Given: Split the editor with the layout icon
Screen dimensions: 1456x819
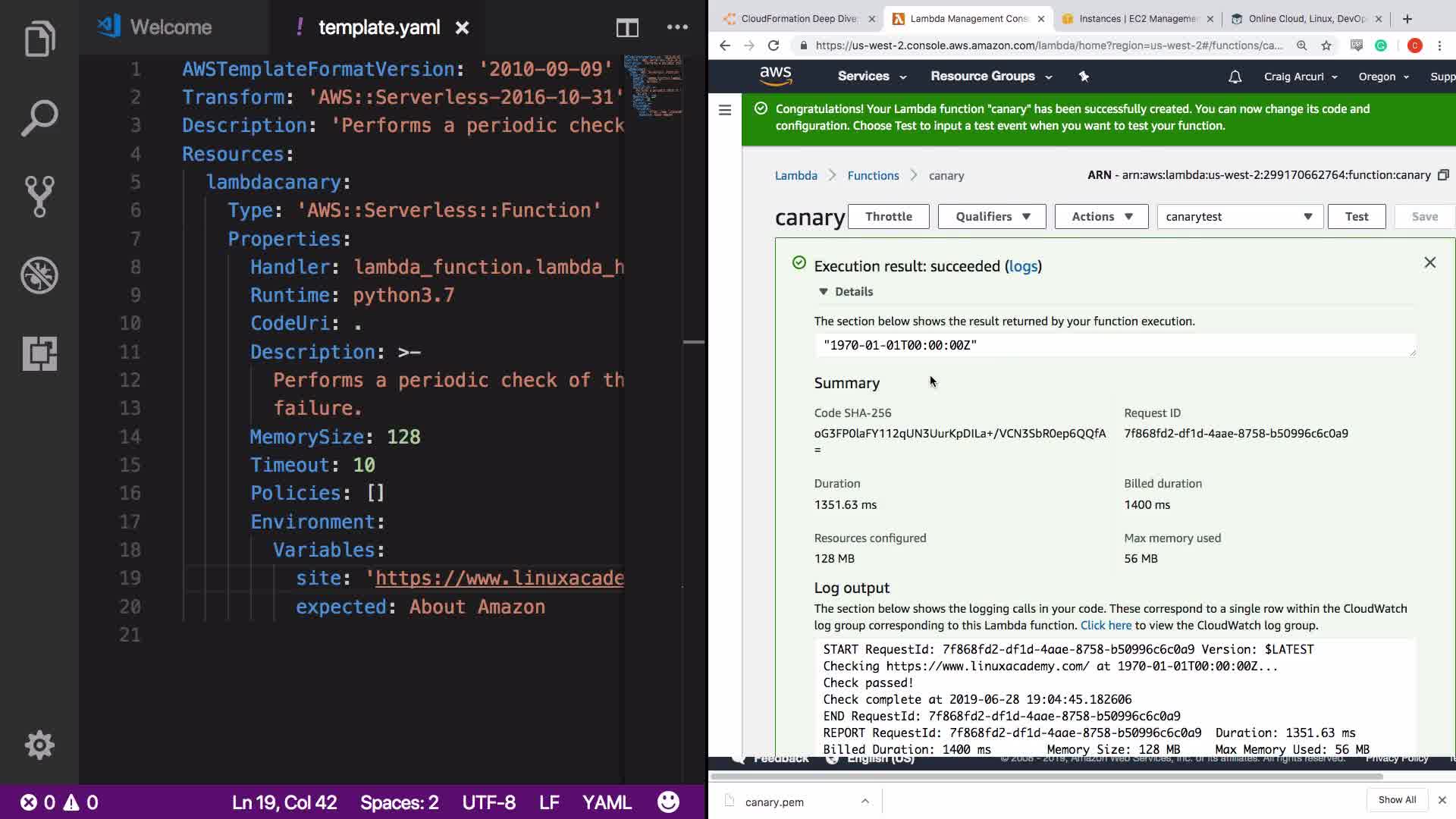Looking at the screenshot, I should [x=627, y=28].
